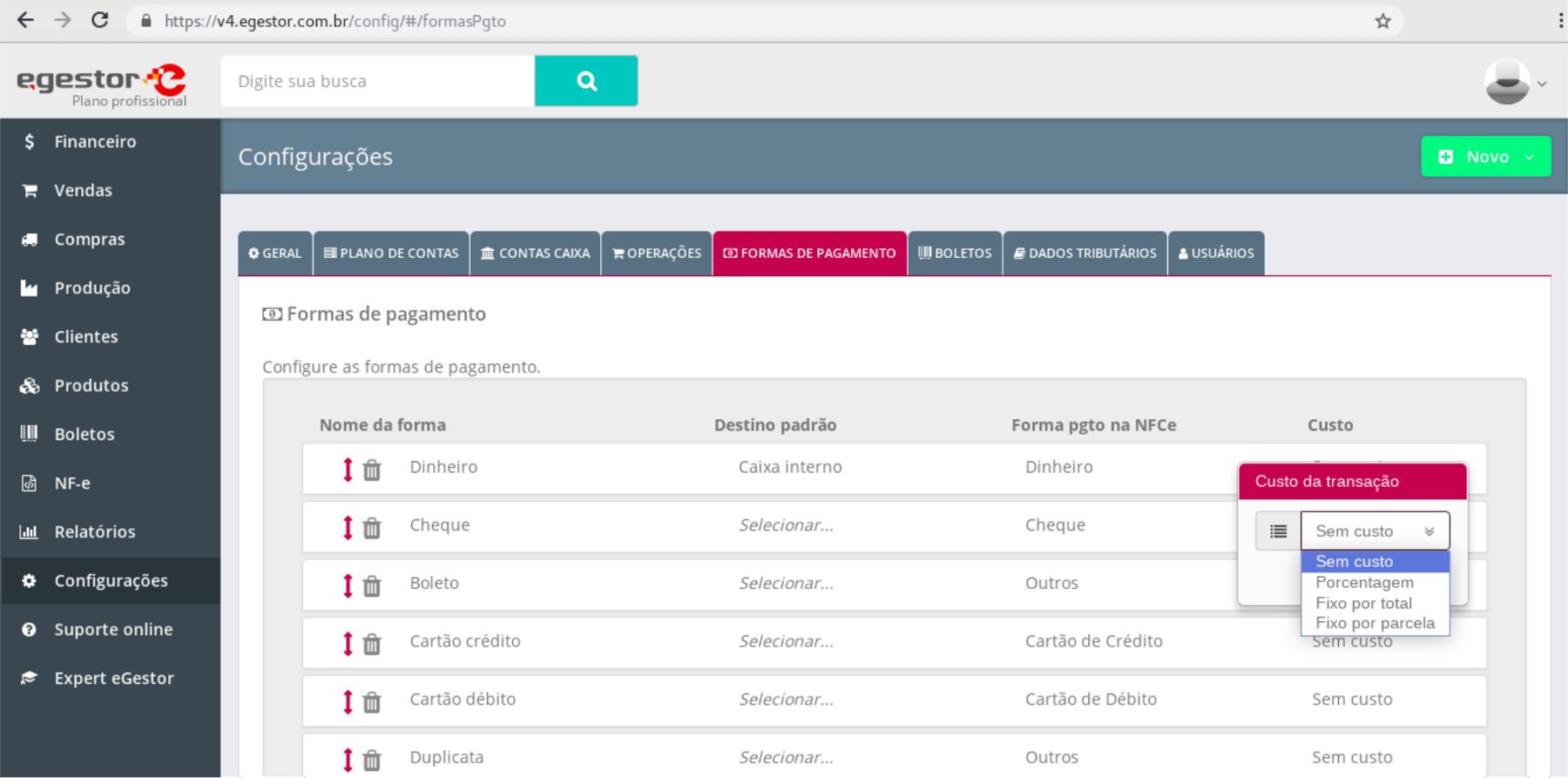The image size is (1568, 778).
Task: Choose Fixo por parcela option
Action: pyautogui.click(x=1375, y=623)
